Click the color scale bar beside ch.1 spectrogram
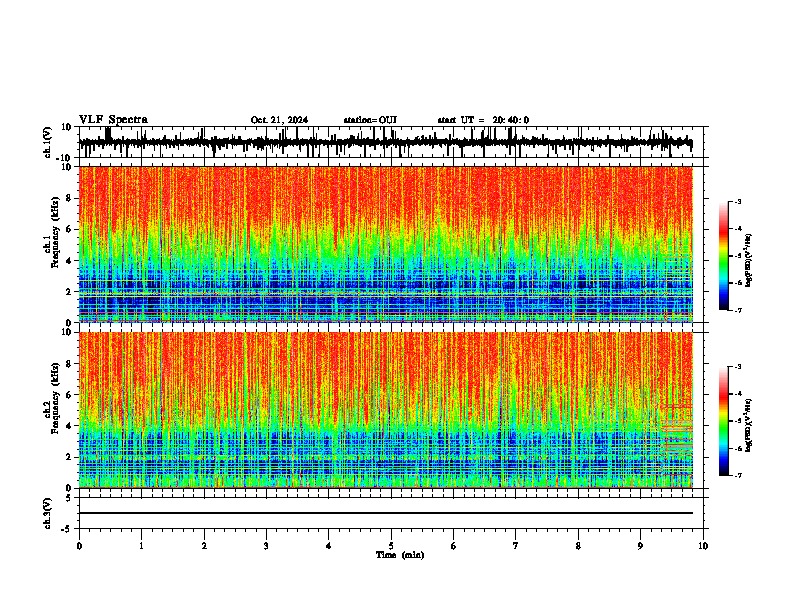The height and width of the screenshot is (612, 792). [724, 256]
